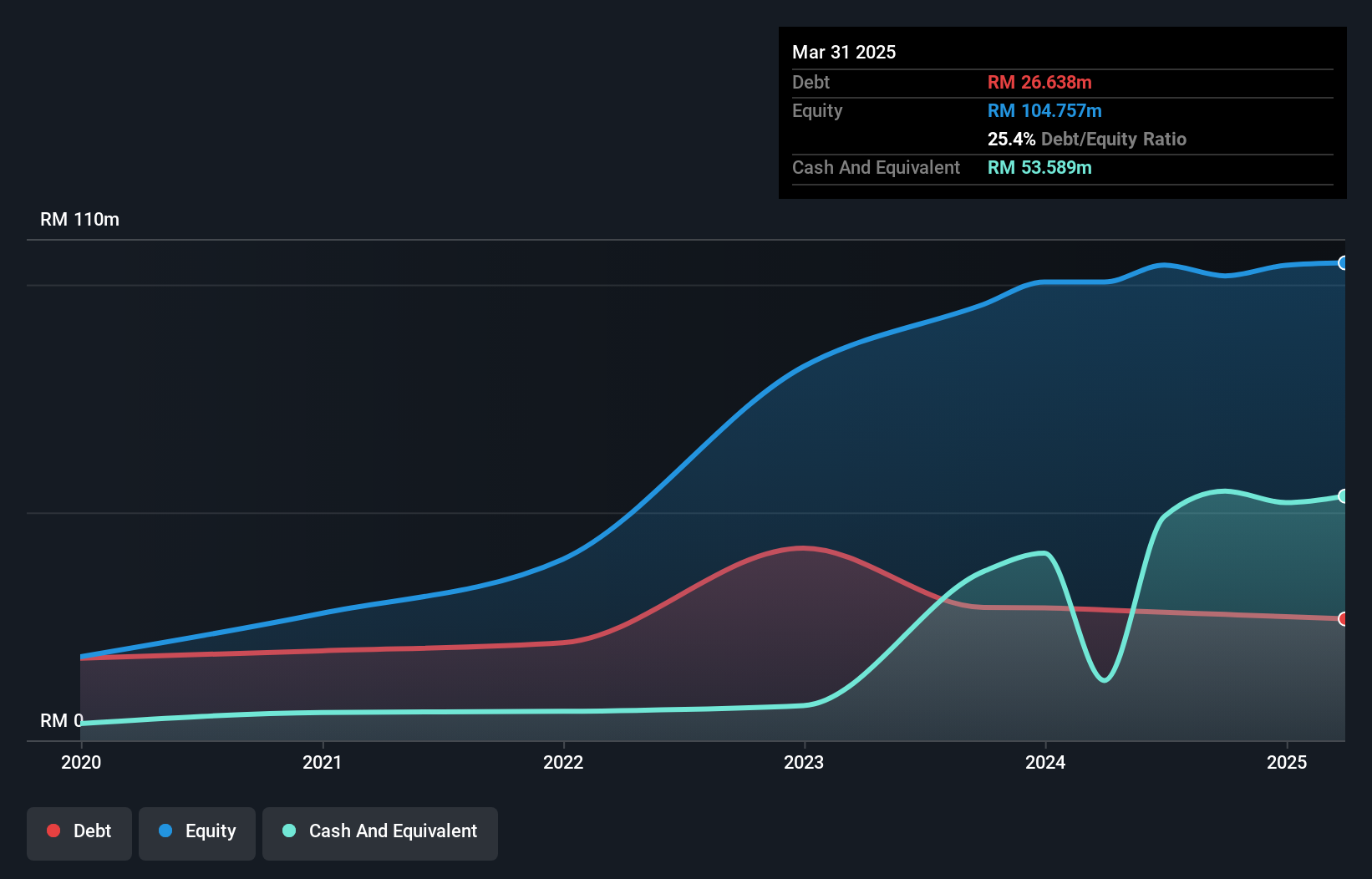Click the blue RM 104.757m Equity link
The image size is (1372, 879).
1044,110
